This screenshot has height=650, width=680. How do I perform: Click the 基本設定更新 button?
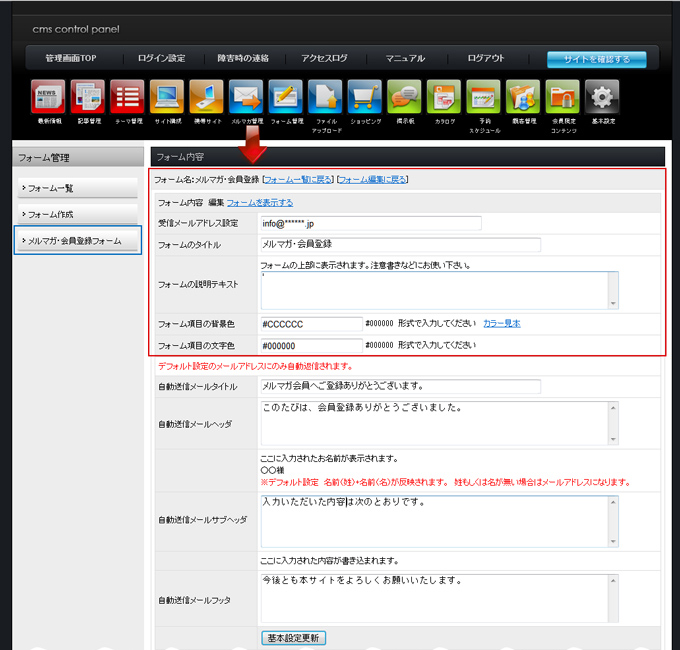[294, 637]
